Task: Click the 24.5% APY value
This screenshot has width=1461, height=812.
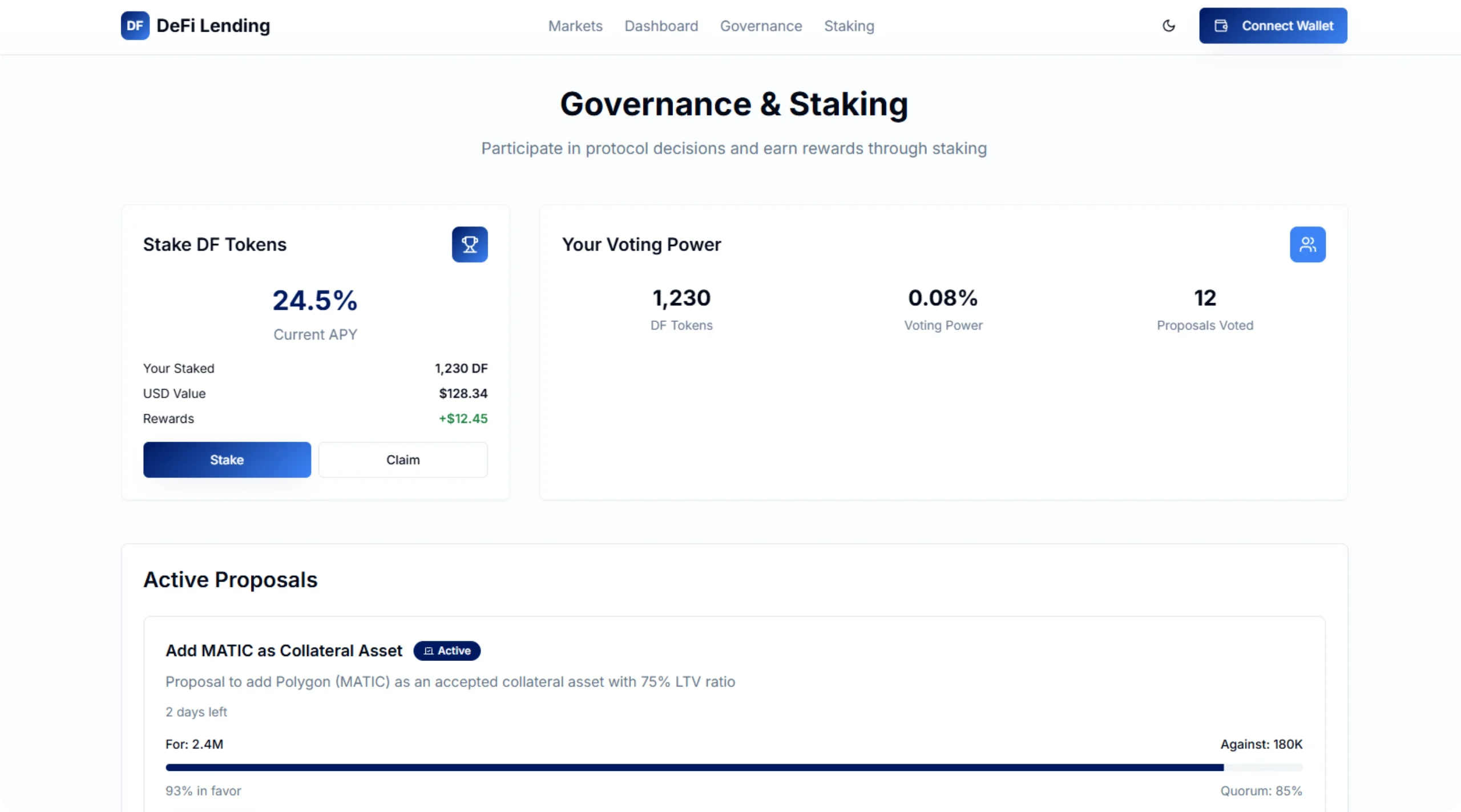Action: [x=314, y=300]
